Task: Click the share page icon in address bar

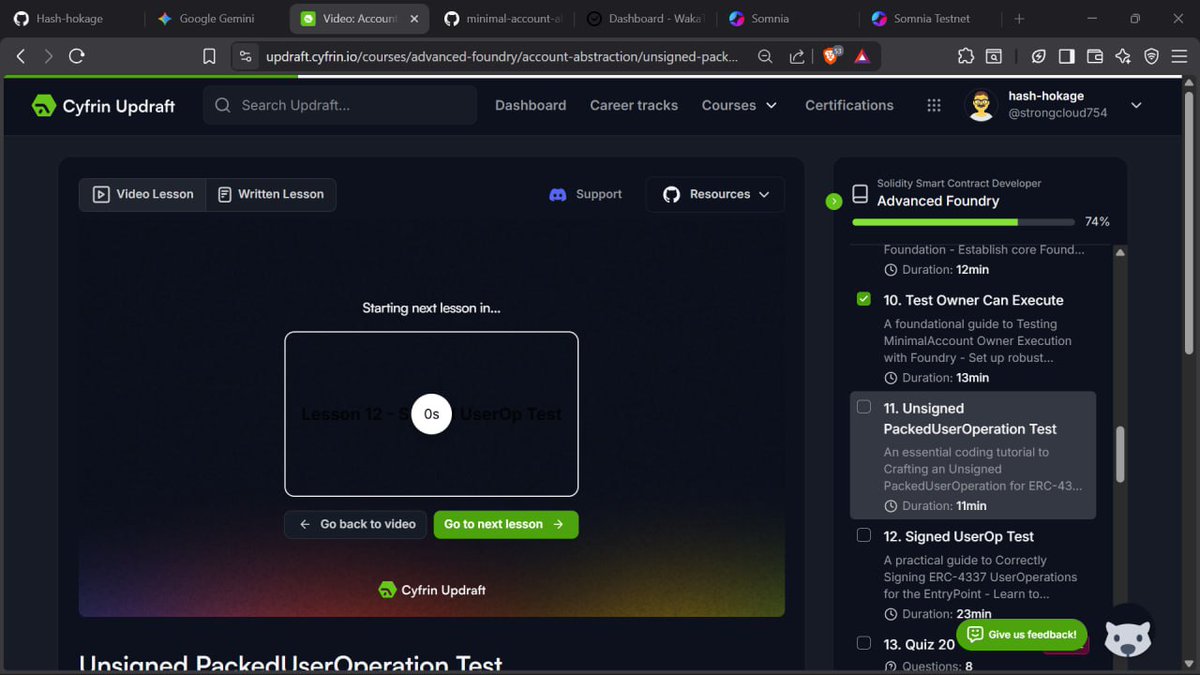Action: coord(797,57)
